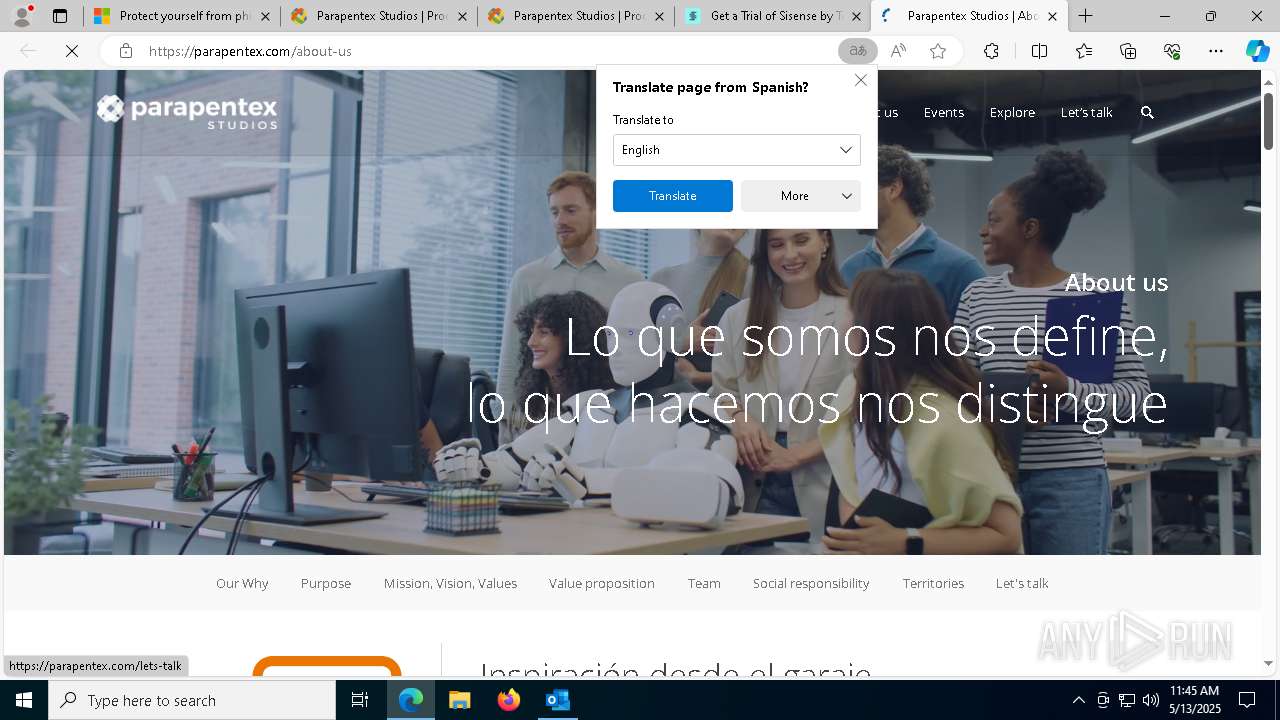Open File Explorer from the taskbar
The image size is (1280, 720).
459,700
